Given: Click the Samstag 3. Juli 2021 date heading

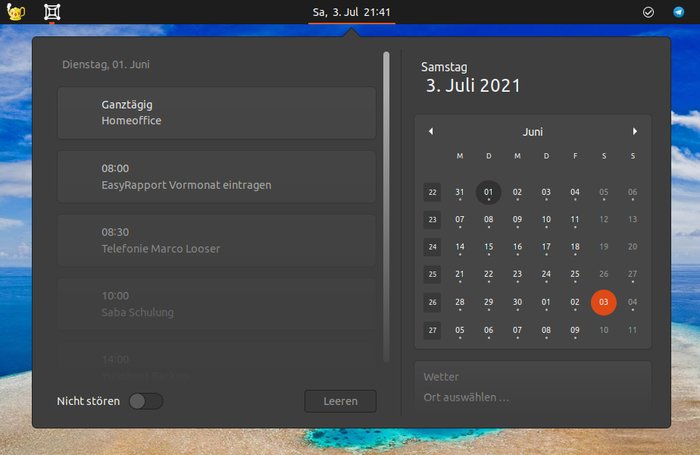Looking at the screenshot, I should (x=471, y=78).
